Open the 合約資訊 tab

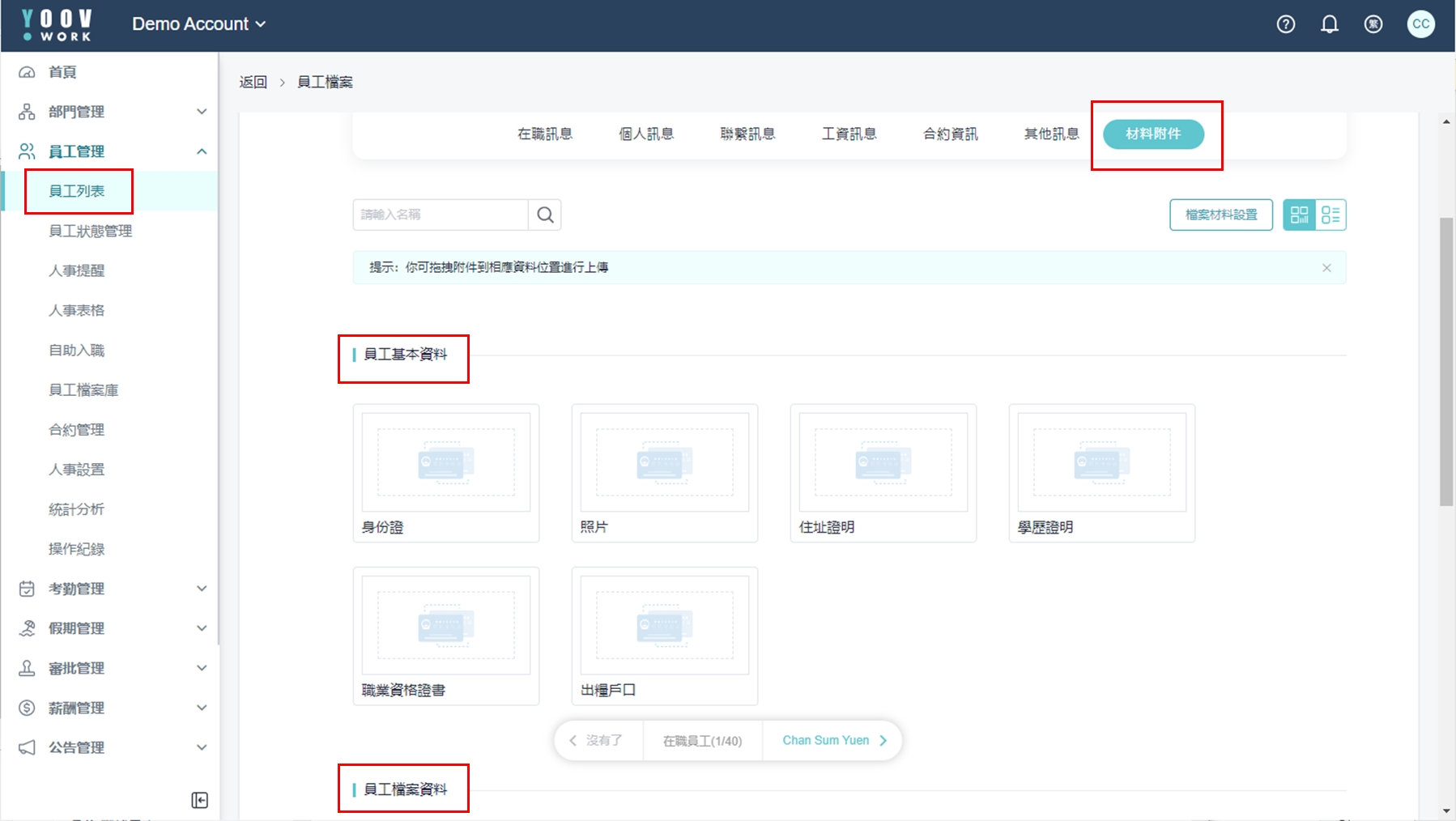[x=950, y=134]
